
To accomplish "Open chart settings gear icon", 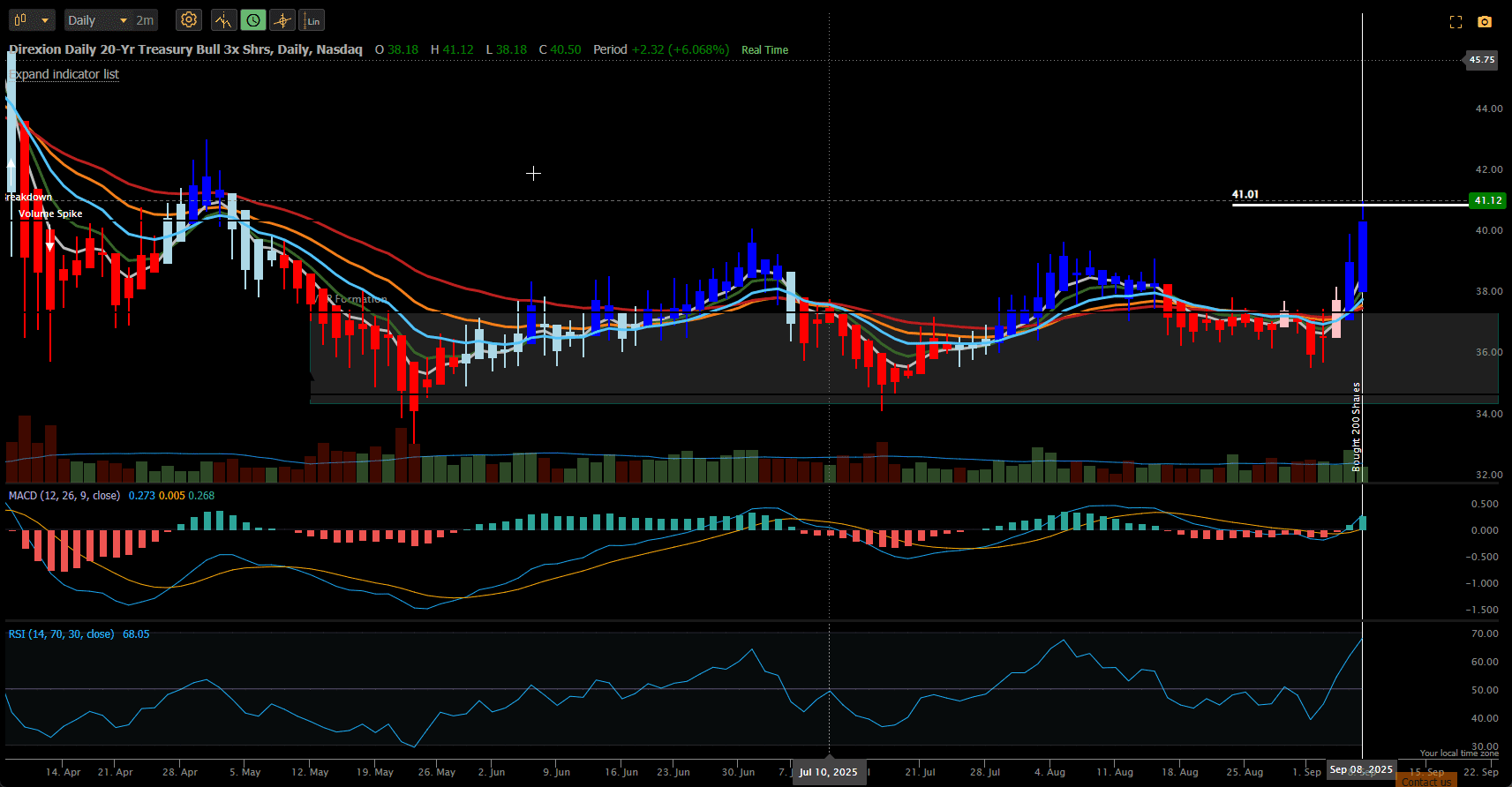I will tap(188, 20).
